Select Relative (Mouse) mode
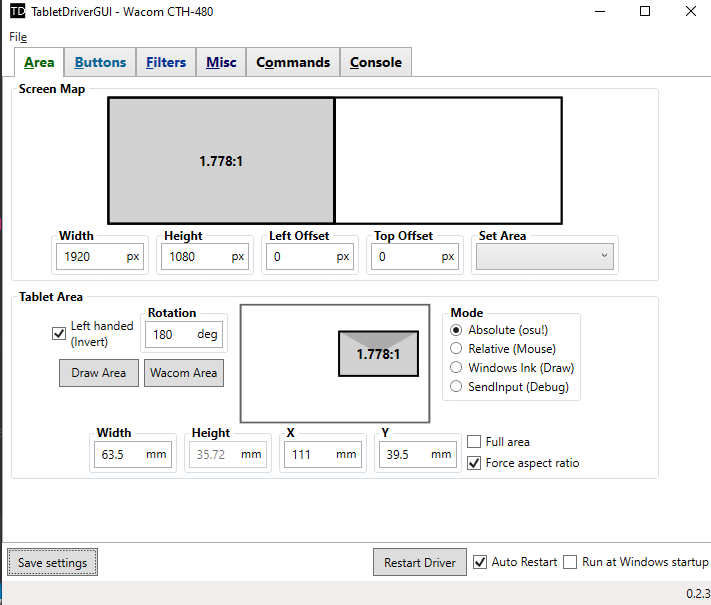711x605 pixels. pyautogui.click(x=456, y=348)
